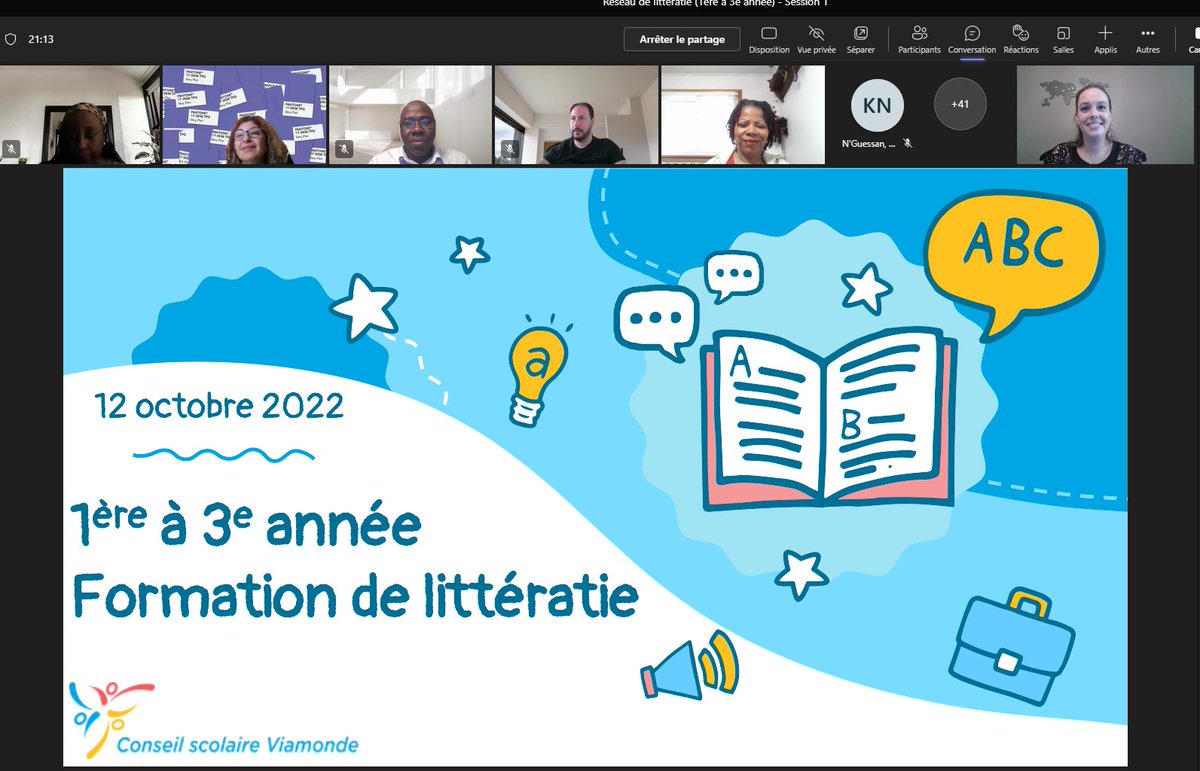Click the shield security icon

click(11, 39)
